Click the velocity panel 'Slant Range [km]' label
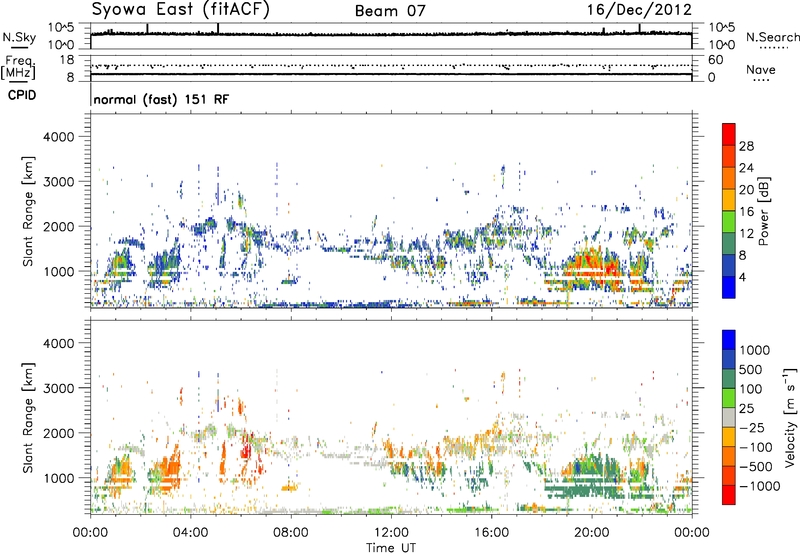 29,417
